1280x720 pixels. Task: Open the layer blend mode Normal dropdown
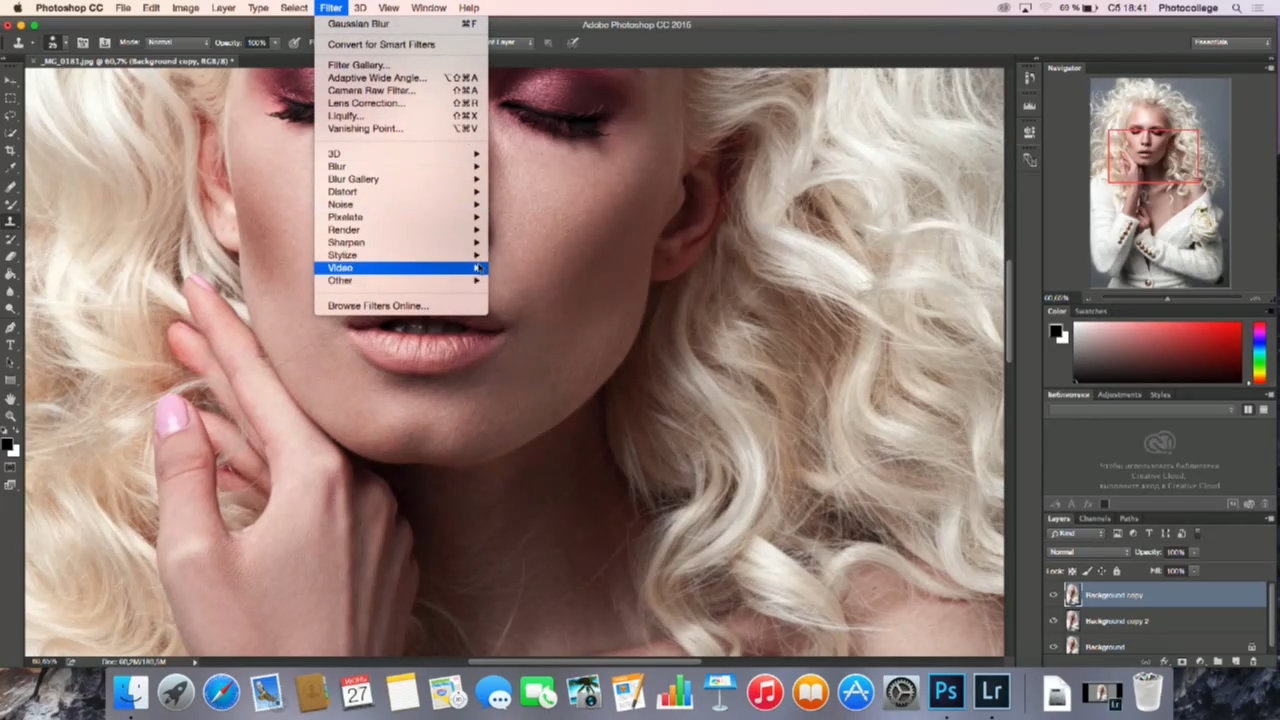pos(1088,552)
